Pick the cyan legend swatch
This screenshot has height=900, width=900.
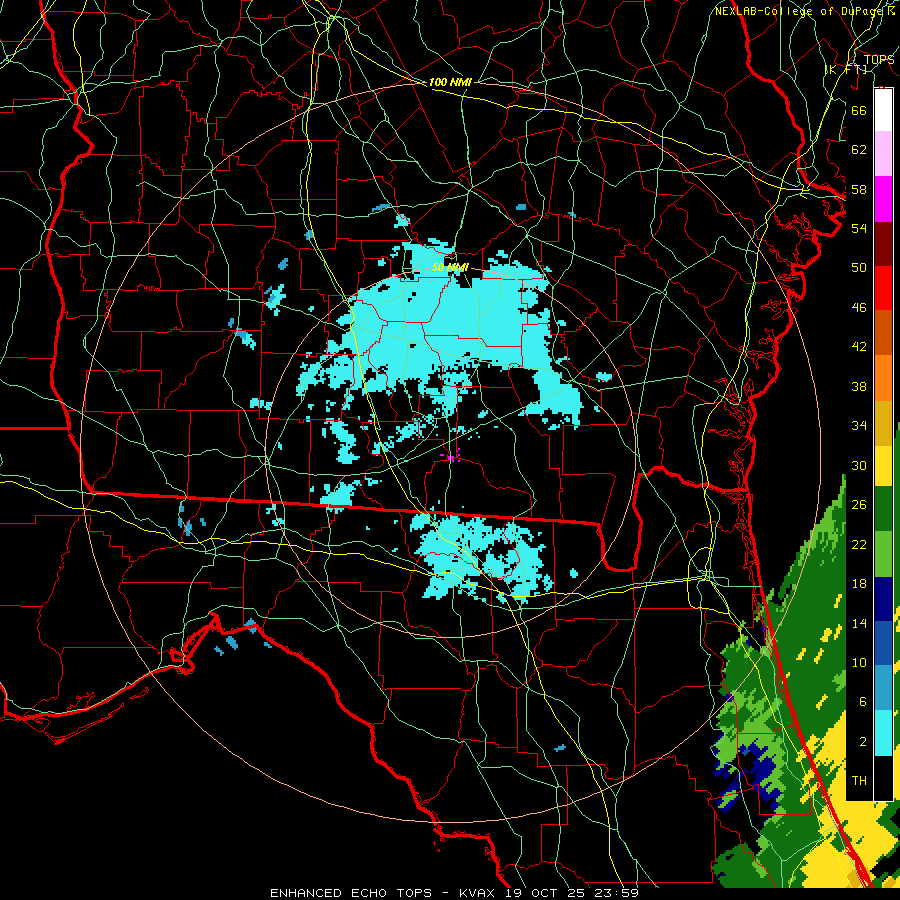point(883,733)
